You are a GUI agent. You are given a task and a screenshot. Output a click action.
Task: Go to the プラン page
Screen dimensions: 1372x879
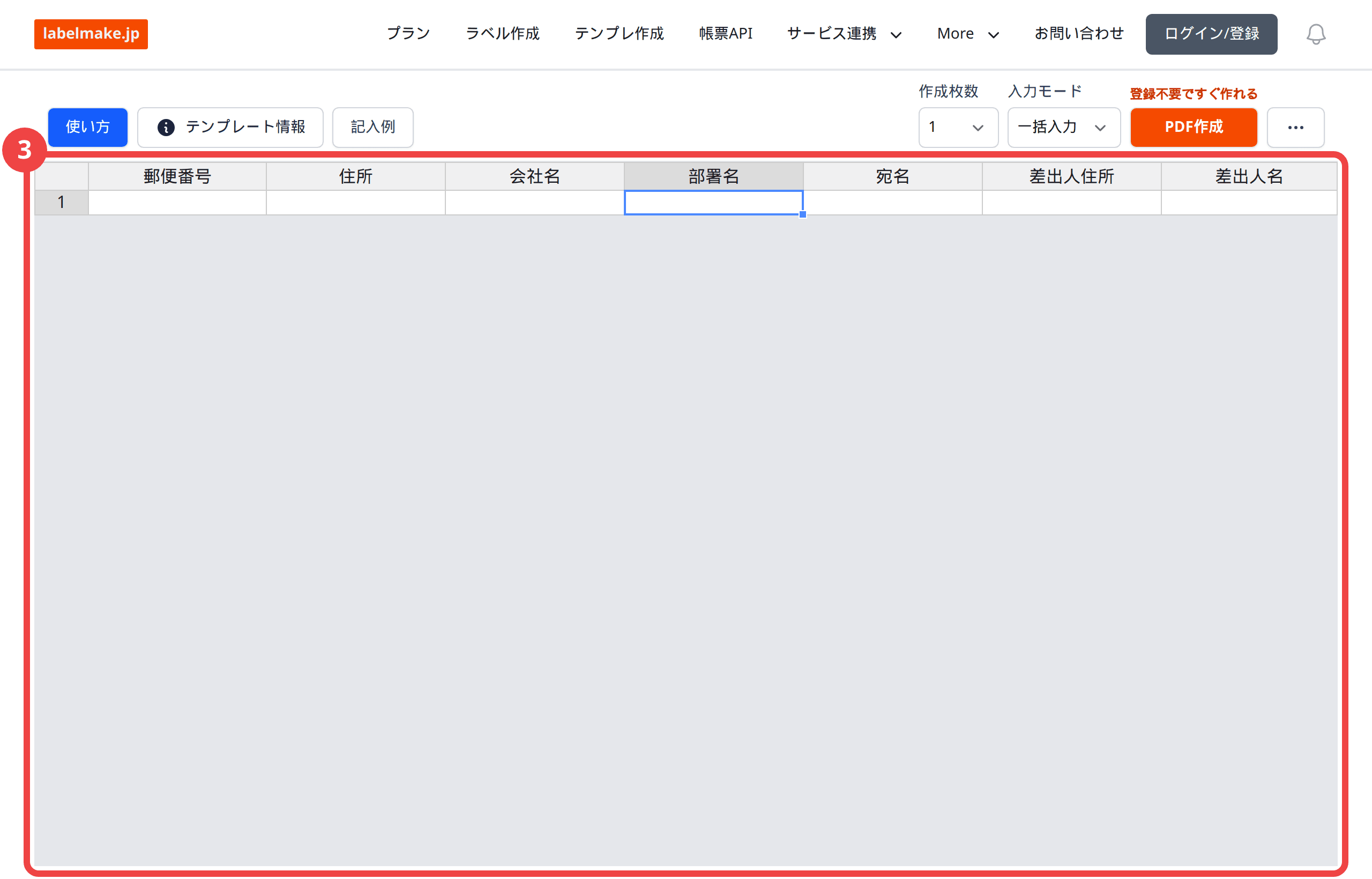408,34
